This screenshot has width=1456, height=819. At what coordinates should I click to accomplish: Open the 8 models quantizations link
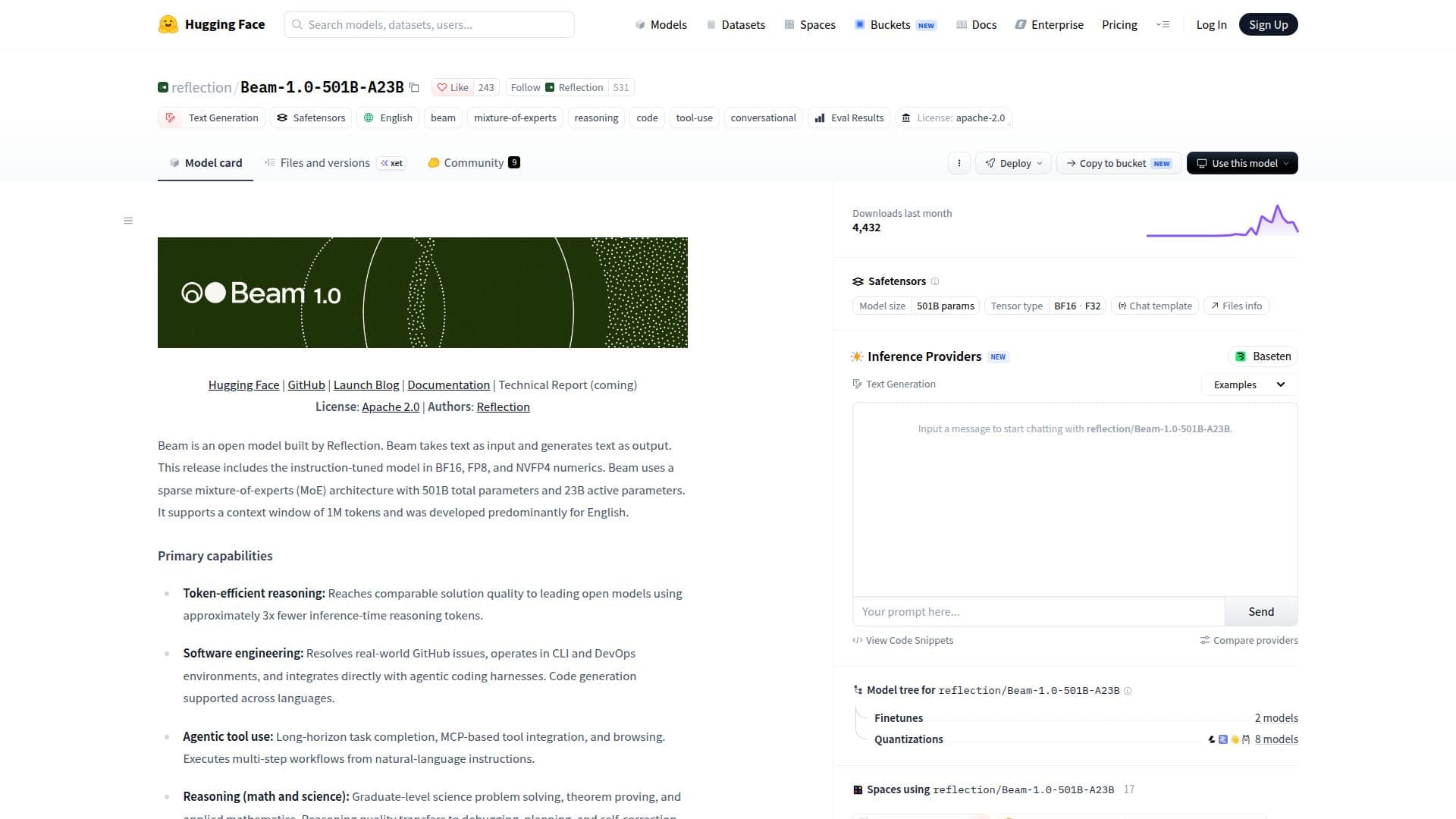tap(1276, 739)
